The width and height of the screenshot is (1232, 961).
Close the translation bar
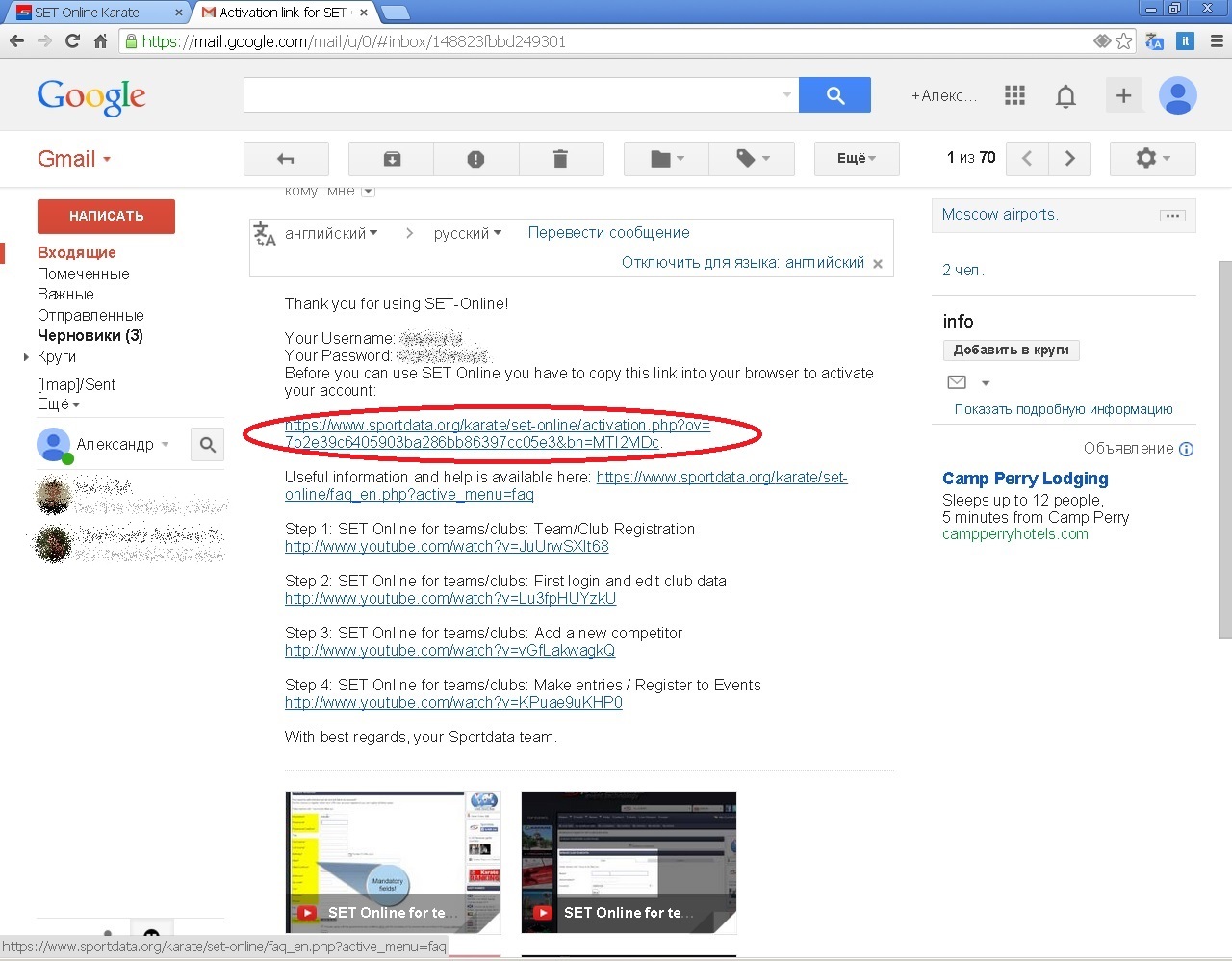(x=878, y=263)
